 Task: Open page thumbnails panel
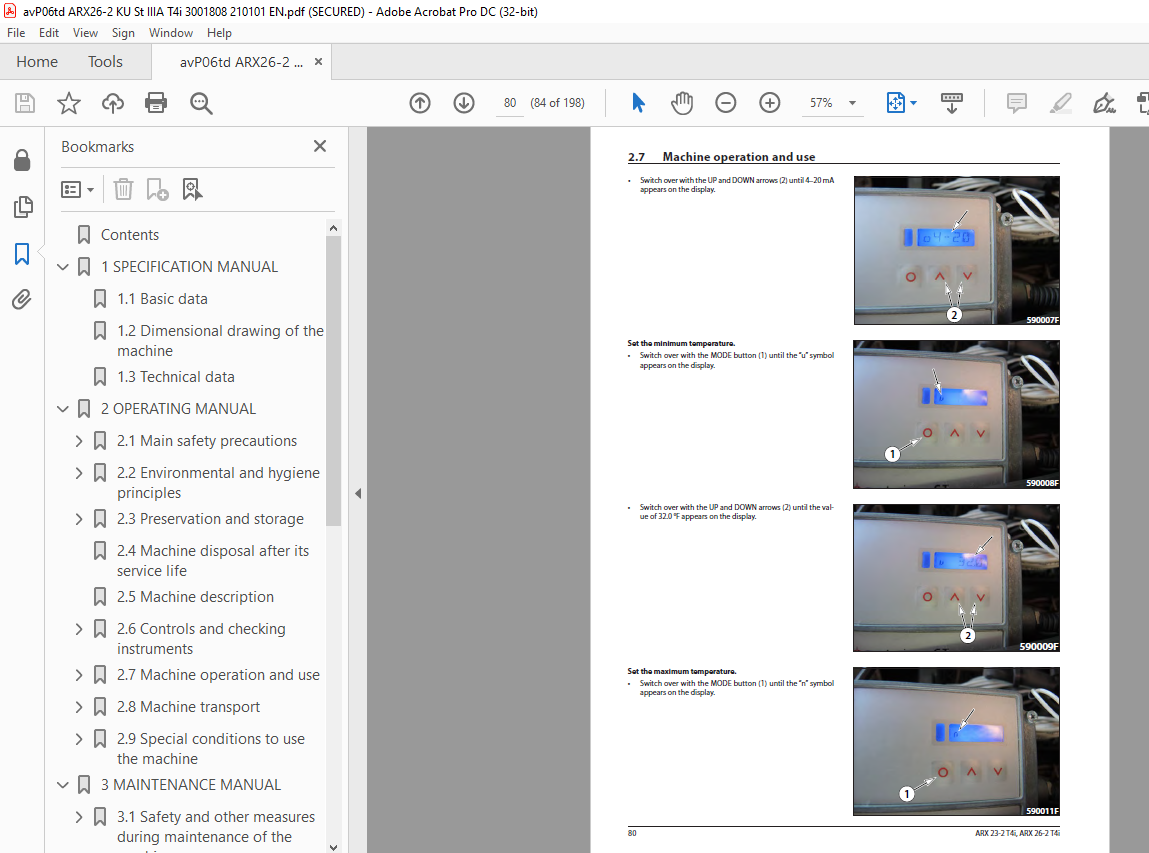click(x=23, y=207)
